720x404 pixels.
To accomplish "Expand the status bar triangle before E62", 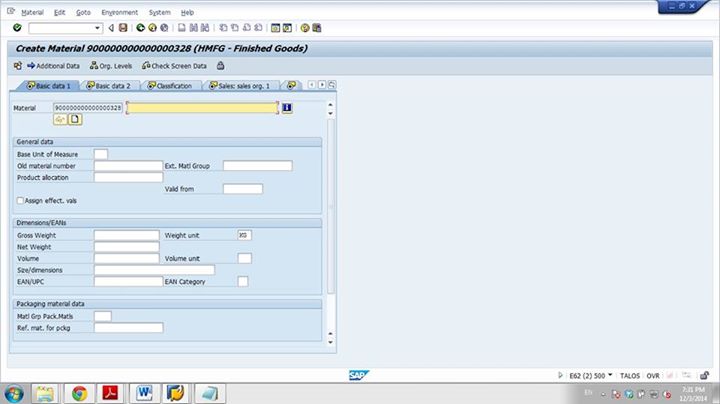I will pos(560,376).
